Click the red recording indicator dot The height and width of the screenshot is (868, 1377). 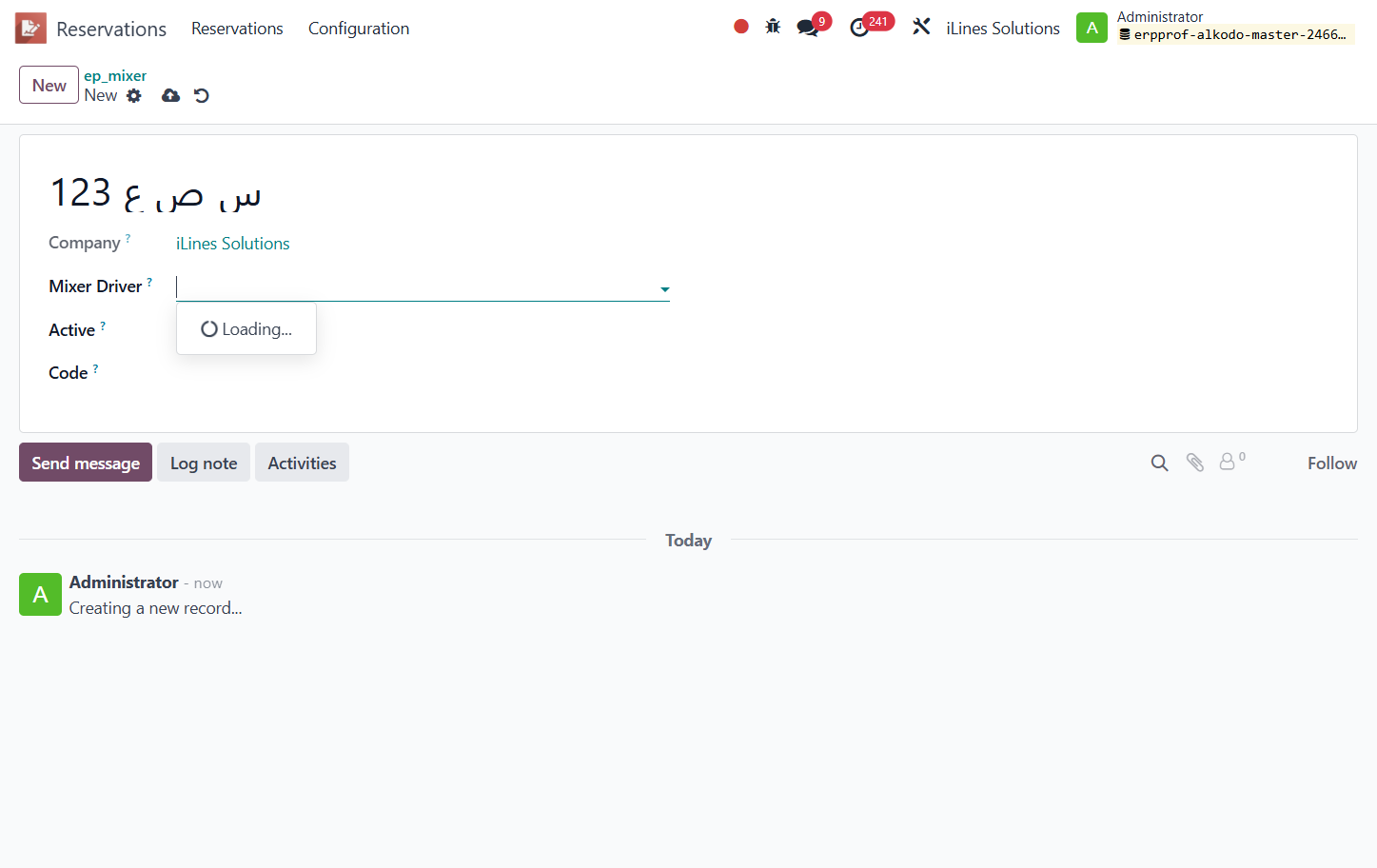tap(741, 27)
